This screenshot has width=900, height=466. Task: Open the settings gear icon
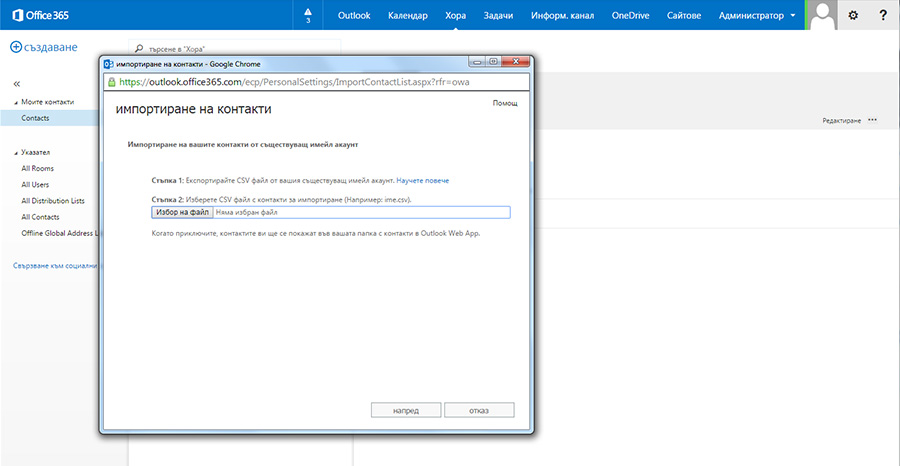tap(853, 15)
